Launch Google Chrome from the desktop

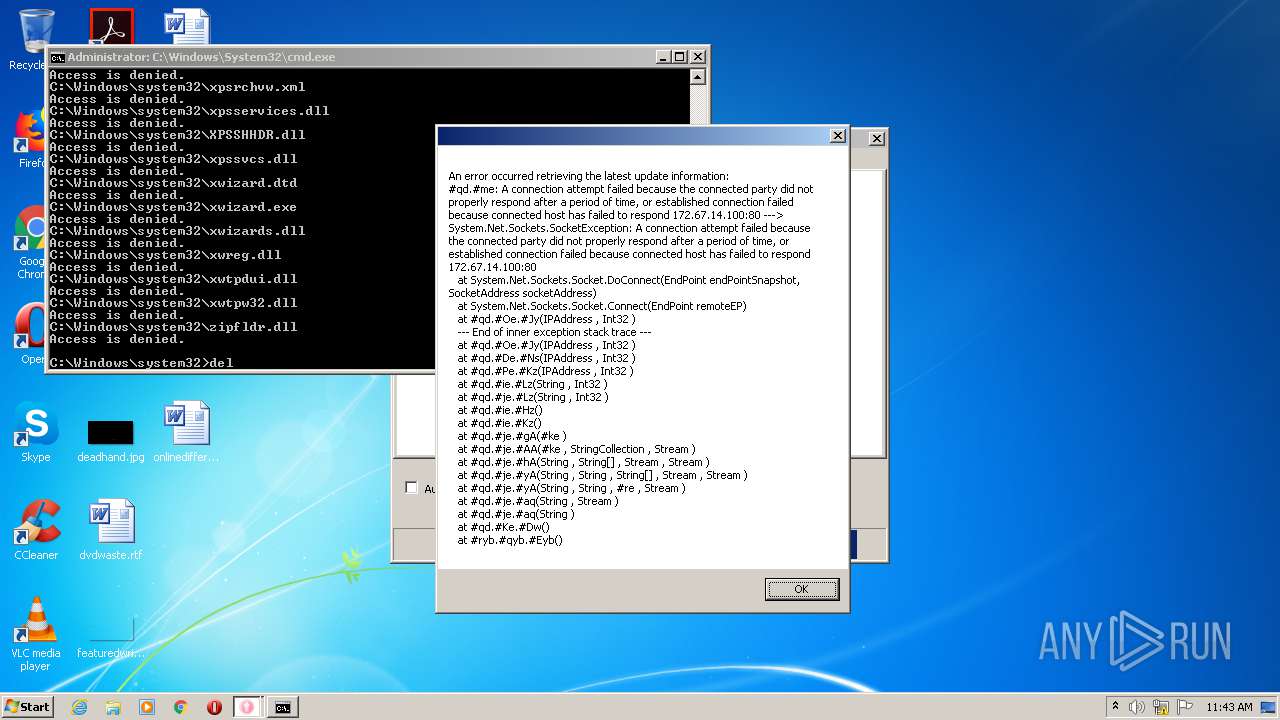coord(32,242)
